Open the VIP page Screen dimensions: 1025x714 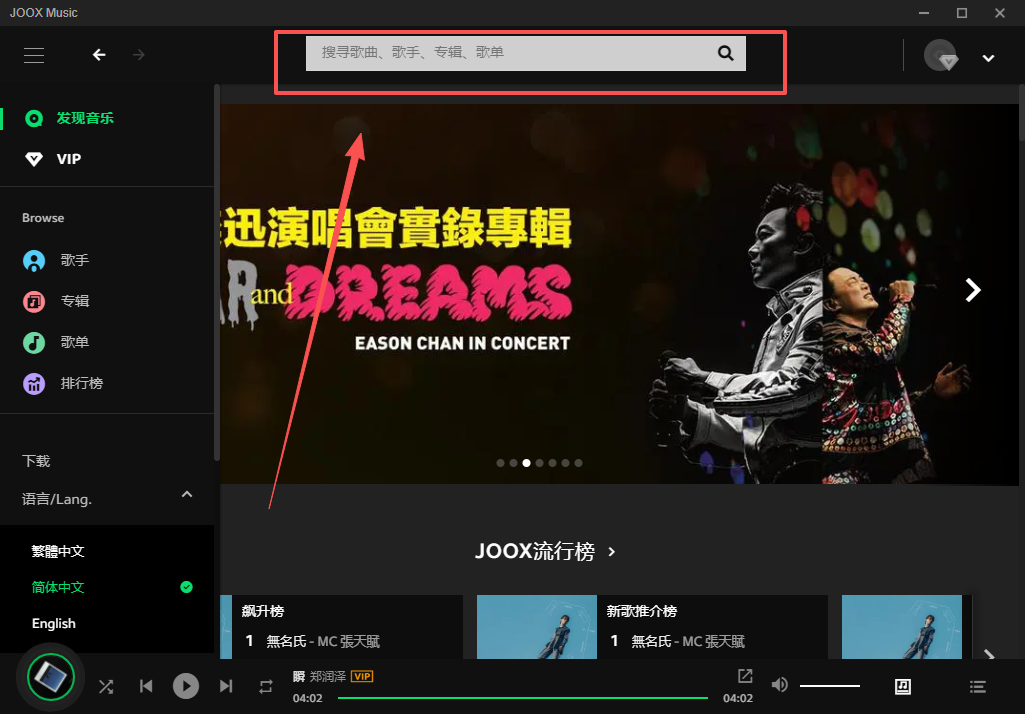tap(69, 159)
